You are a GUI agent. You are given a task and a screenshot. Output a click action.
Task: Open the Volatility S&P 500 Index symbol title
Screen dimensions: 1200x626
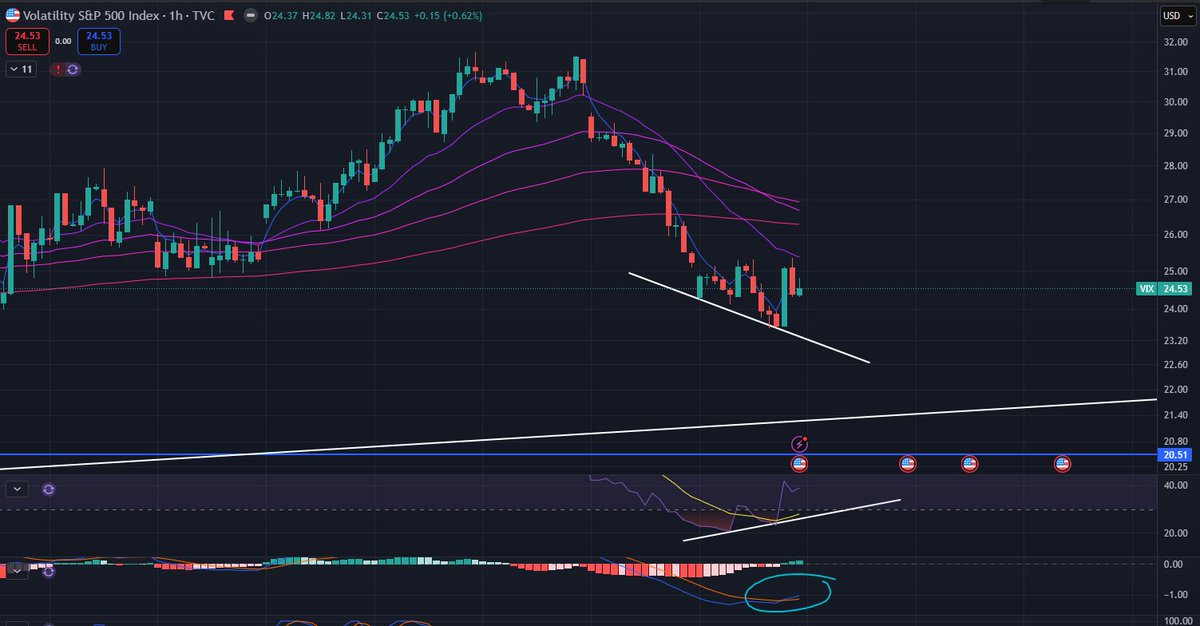[91, 15]
